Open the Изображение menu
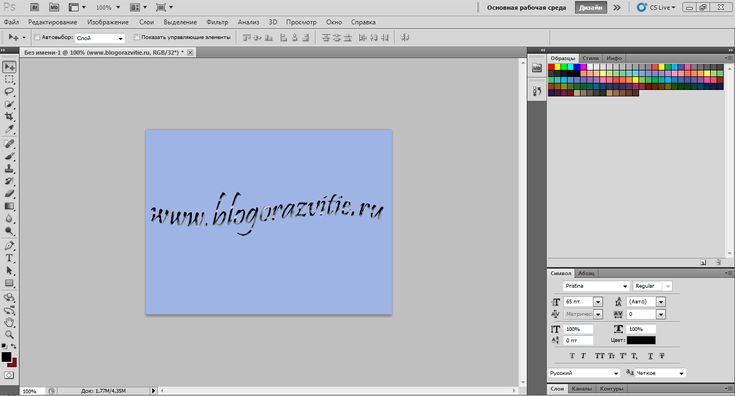Image resolution: width=735 pixels, height=396 pixels. coord(107,22)
